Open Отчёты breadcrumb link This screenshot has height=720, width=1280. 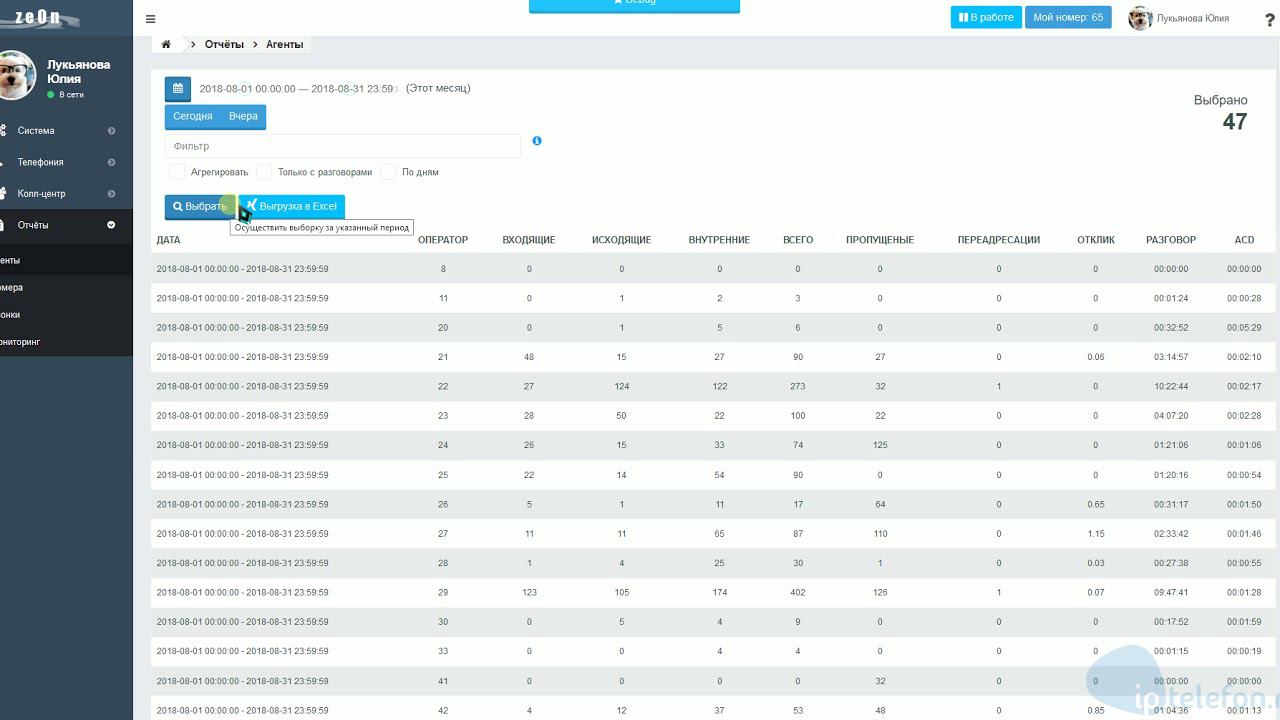pyautogui.click(x=224, y=44)
